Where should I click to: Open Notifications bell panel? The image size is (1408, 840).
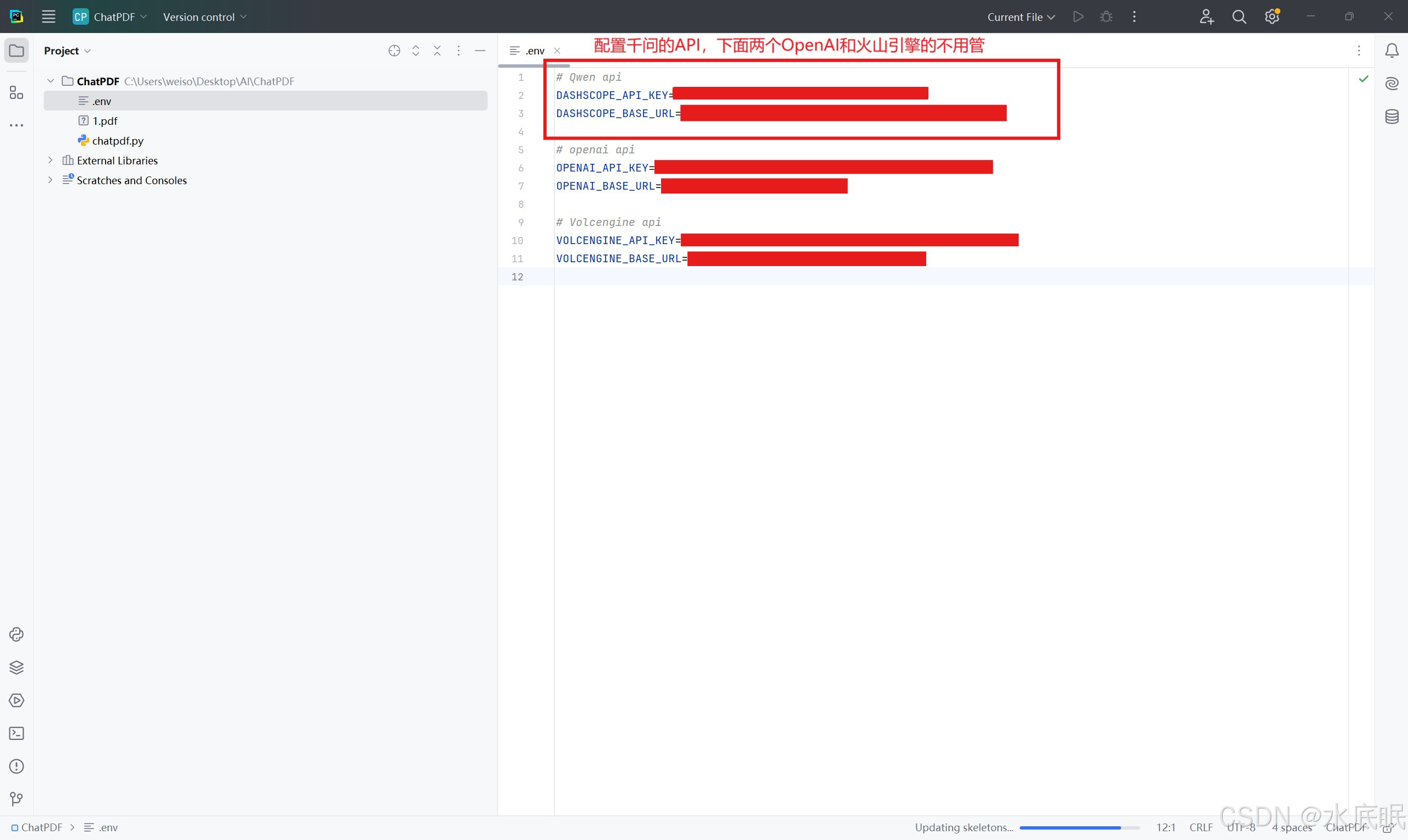coord(1391,51)
